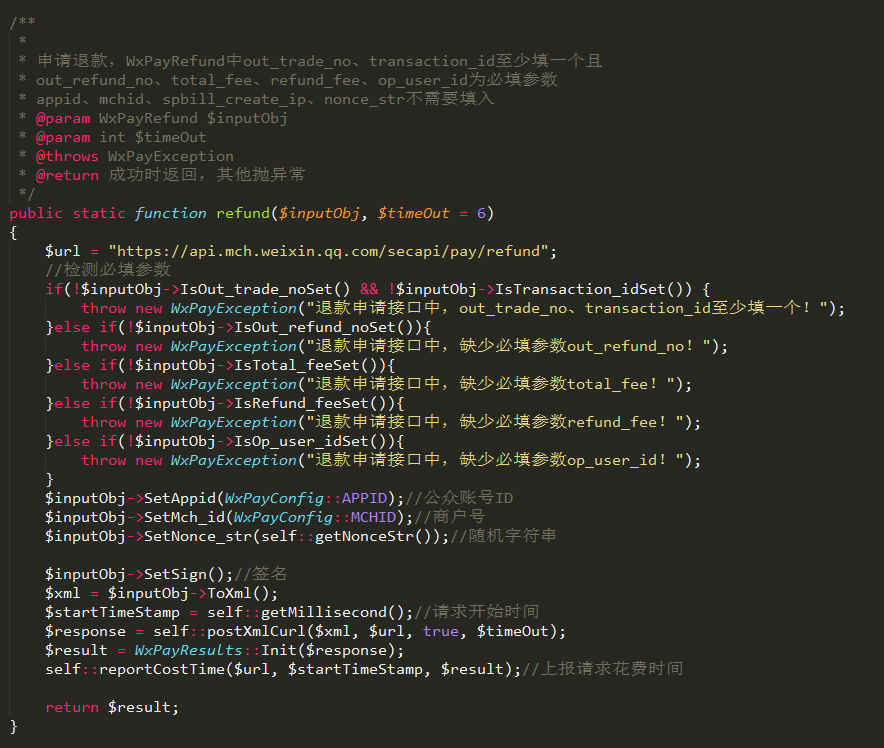Click the MCHID constant
The image size is (884, 748).
point(373,517)
